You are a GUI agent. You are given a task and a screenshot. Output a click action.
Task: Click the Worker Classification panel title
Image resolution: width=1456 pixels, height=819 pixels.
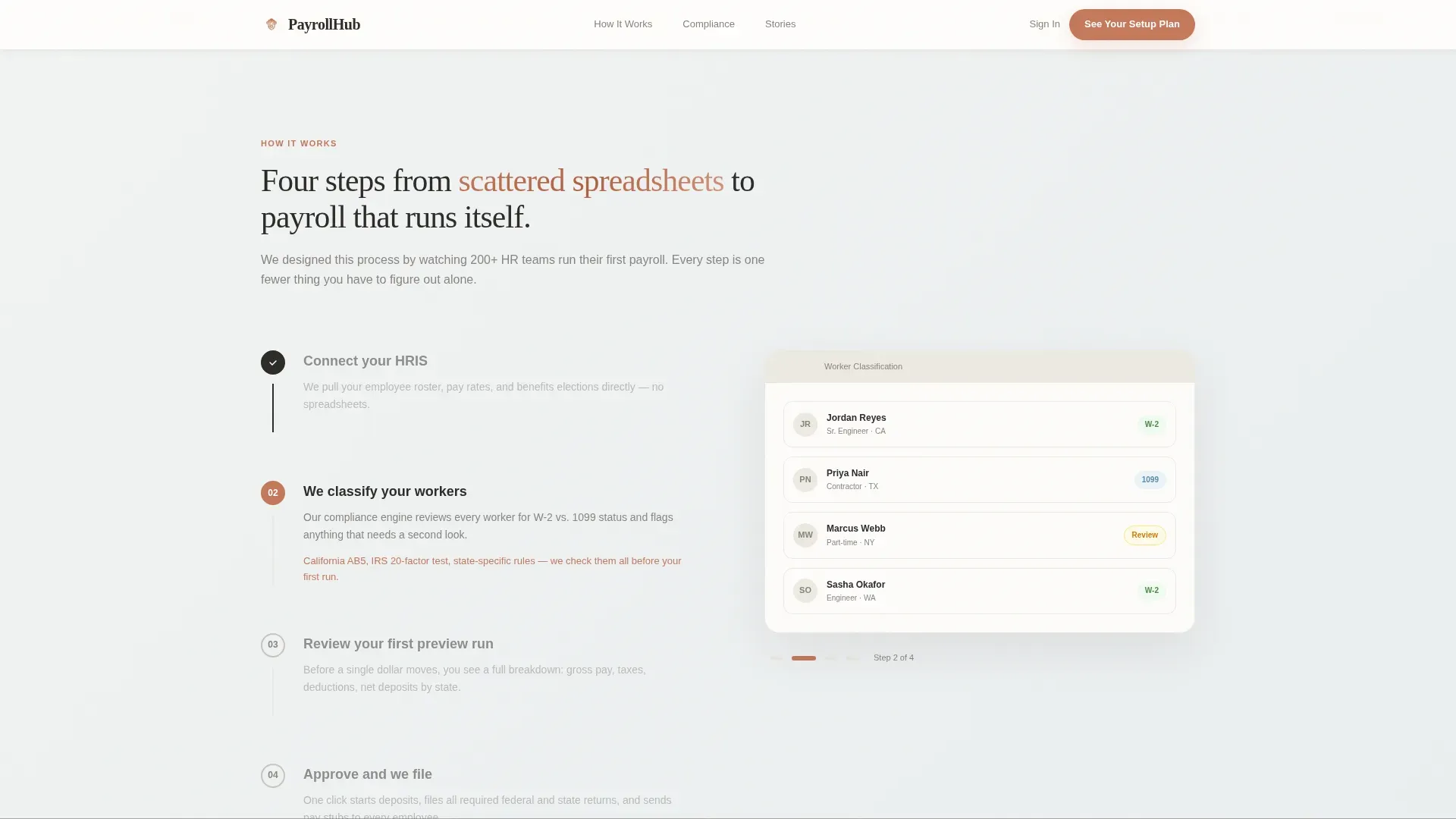pos(863,366)
